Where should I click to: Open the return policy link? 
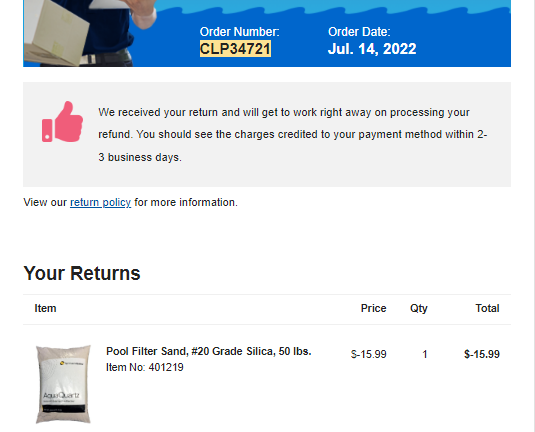click(100, 202)
